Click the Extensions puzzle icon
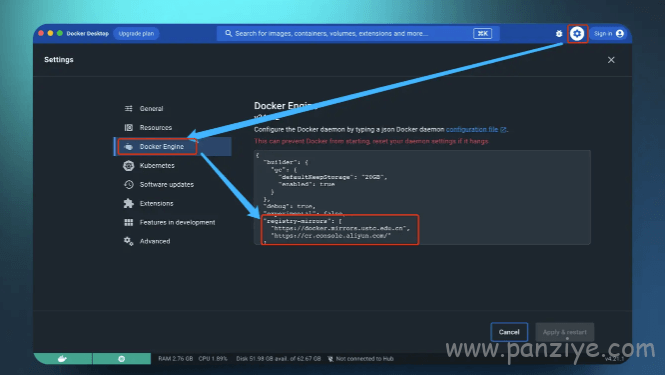Viewport: 665px width, 375px height. [129, 204]
